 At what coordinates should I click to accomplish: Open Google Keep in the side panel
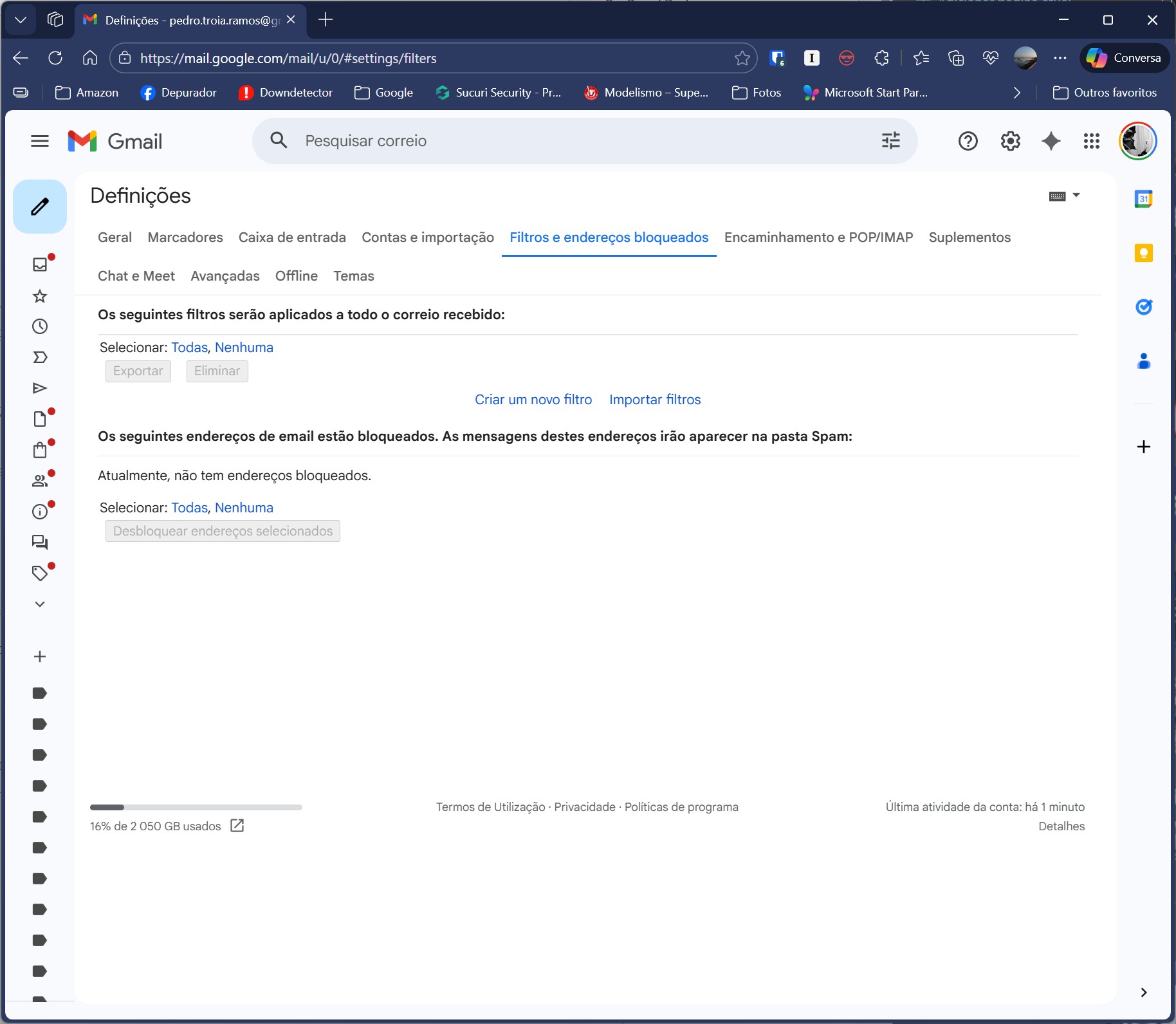click(1144, 253)
